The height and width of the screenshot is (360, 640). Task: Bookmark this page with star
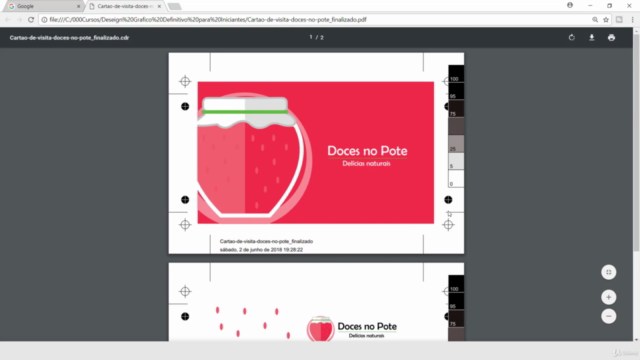(606, 20)
